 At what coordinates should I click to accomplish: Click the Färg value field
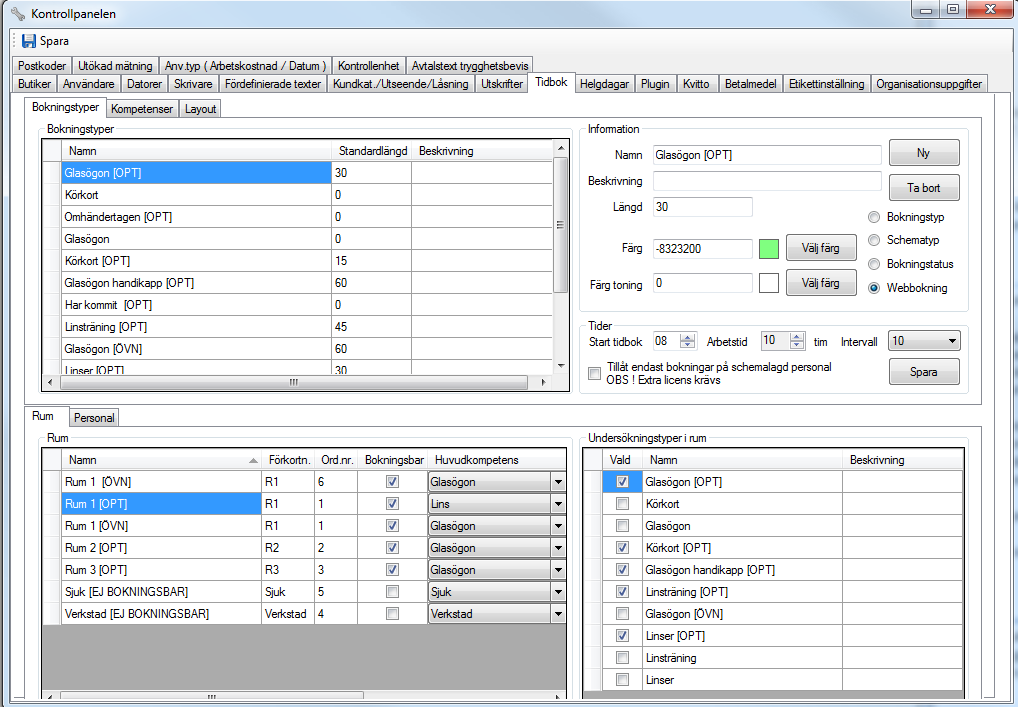click(702, 249)
